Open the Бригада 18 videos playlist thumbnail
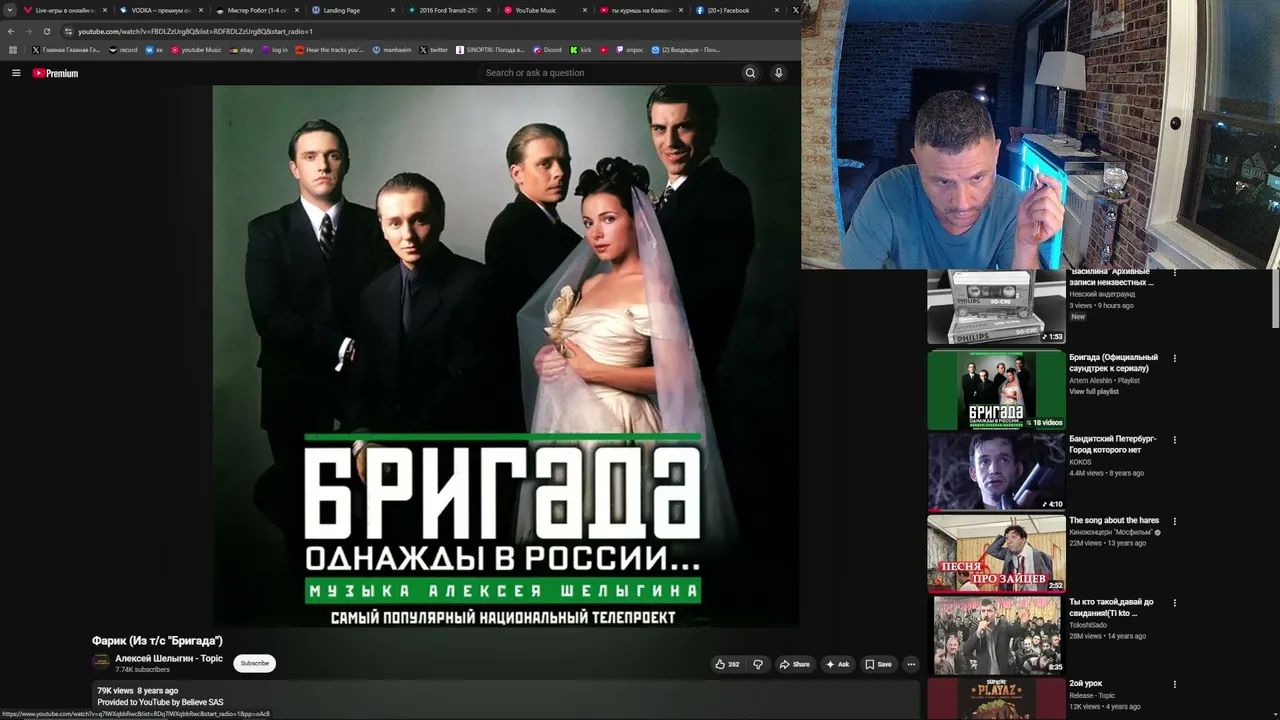 coord(996,389)
